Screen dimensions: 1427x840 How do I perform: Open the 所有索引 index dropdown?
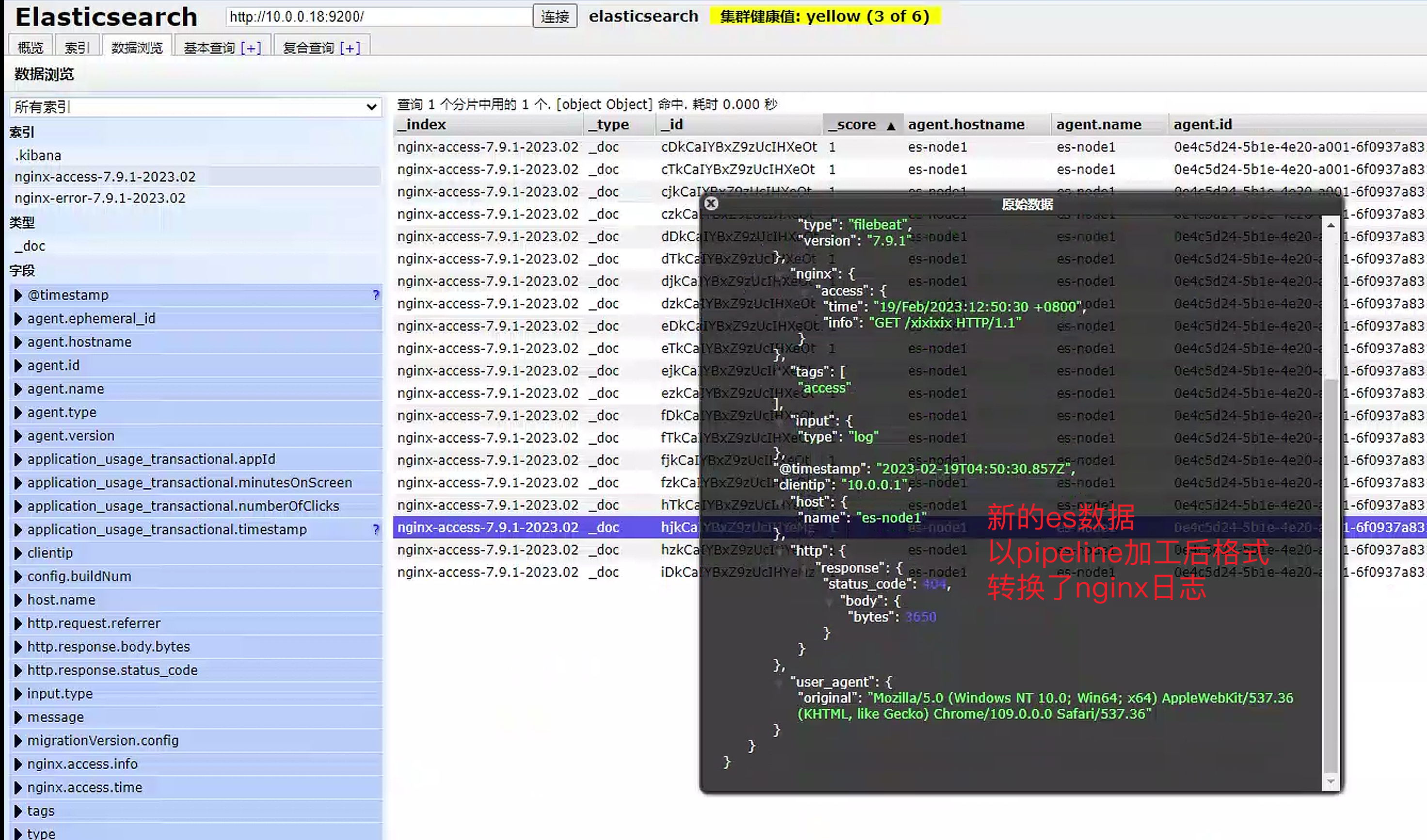(195, 107)
